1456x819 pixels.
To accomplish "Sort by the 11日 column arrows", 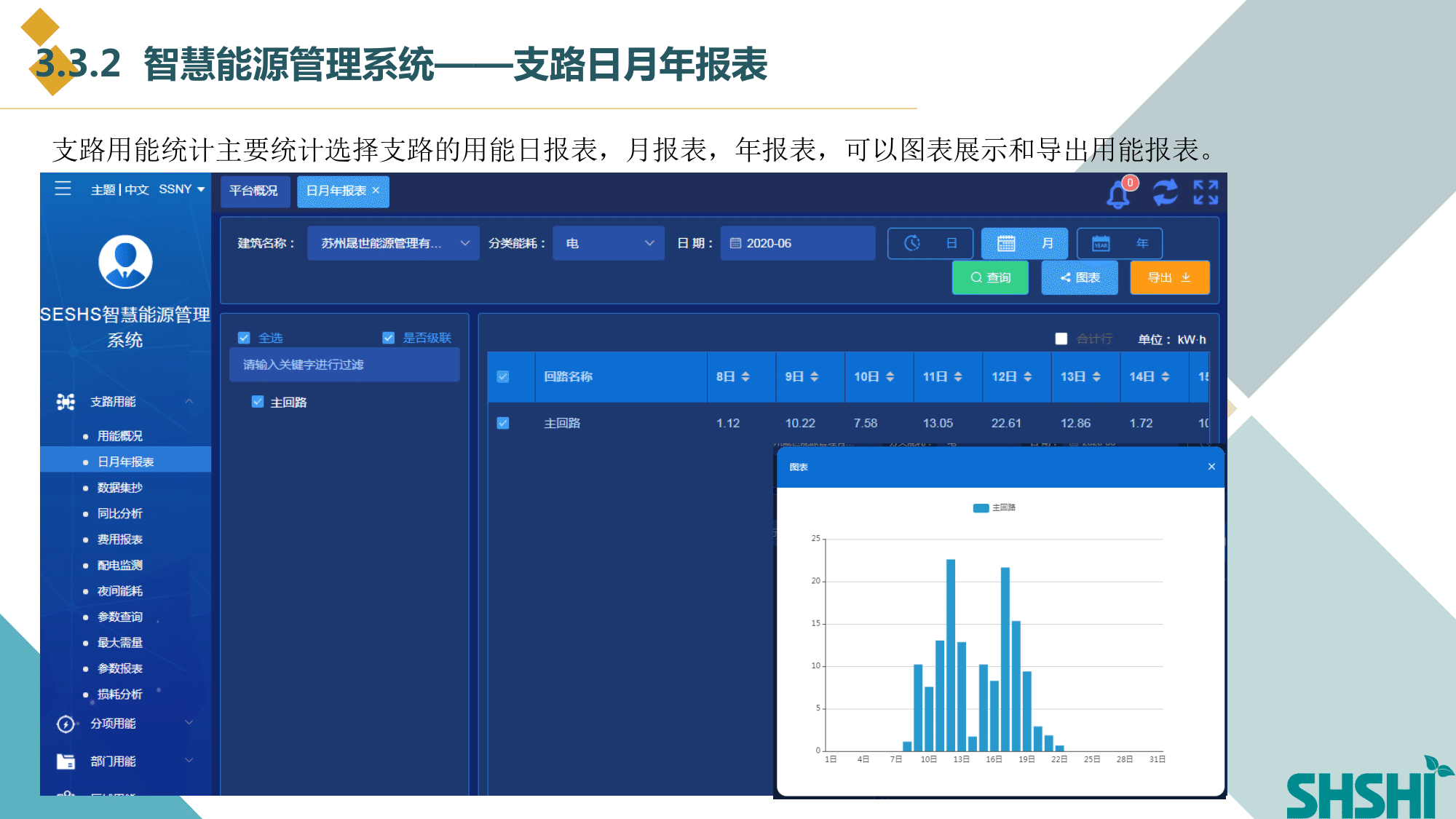I will pyautogui.click(x=958, y=376).
